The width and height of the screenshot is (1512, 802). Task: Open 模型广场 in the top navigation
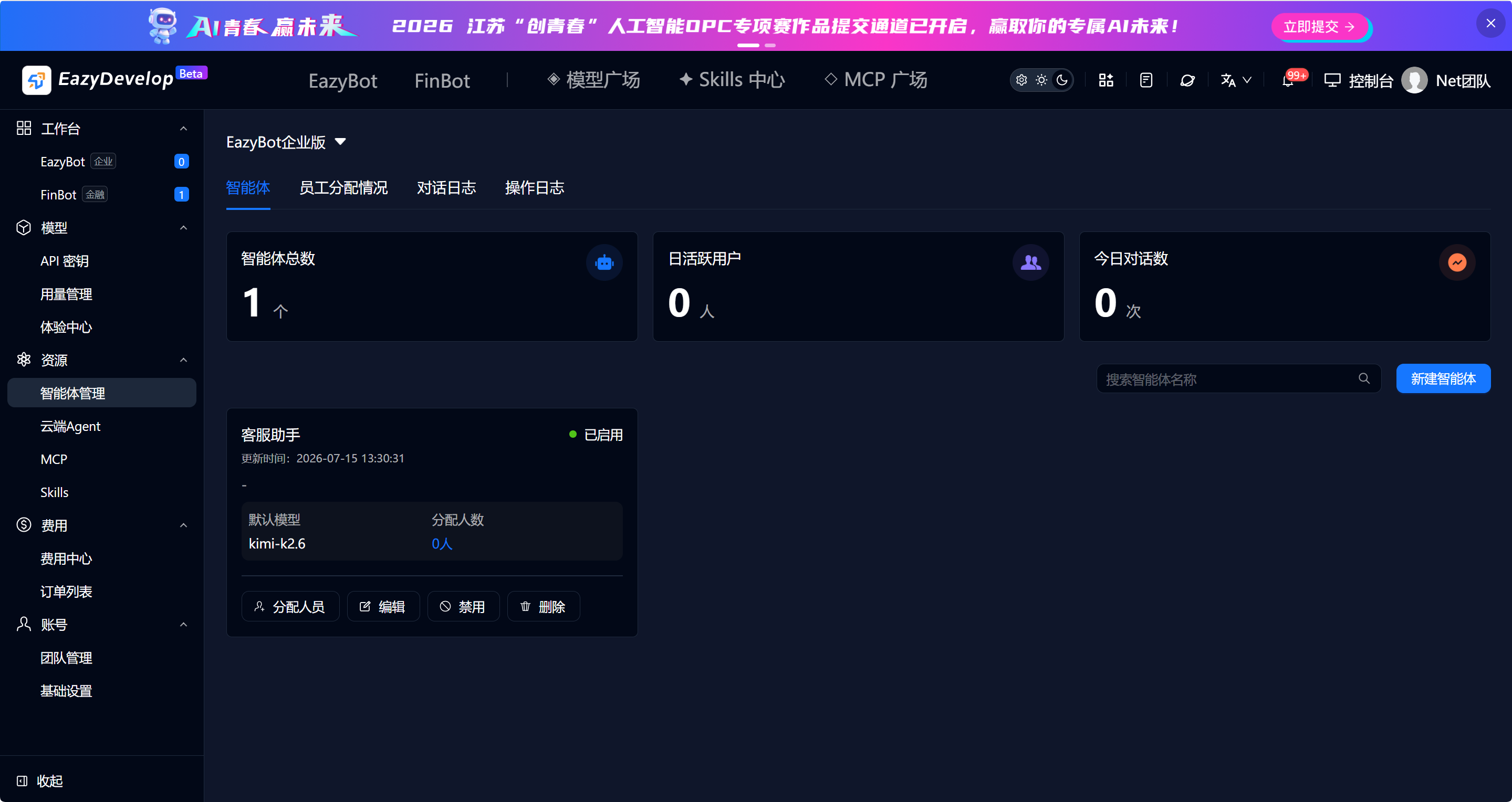(x=593, y=80)
